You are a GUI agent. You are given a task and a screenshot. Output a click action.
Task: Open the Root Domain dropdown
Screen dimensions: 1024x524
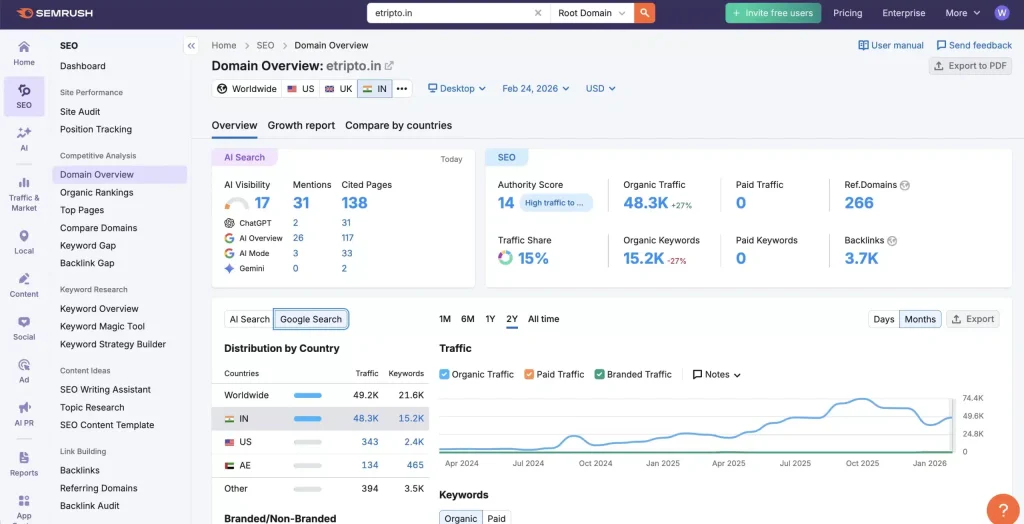[x=592, y=13]
